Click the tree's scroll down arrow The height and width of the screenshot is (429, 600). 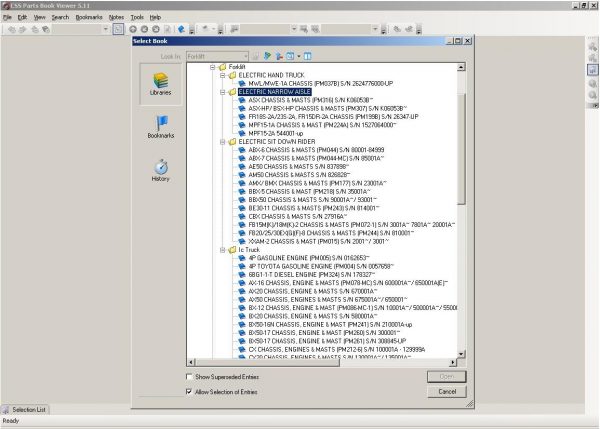(461, 354)
